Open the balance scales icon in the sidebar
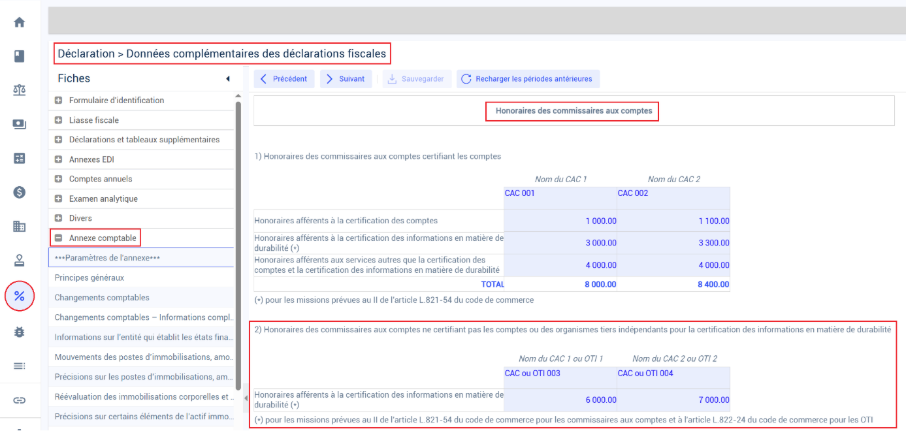Image resolution: width=906 pixels, height=432 pixels. [x=19, y=90]
